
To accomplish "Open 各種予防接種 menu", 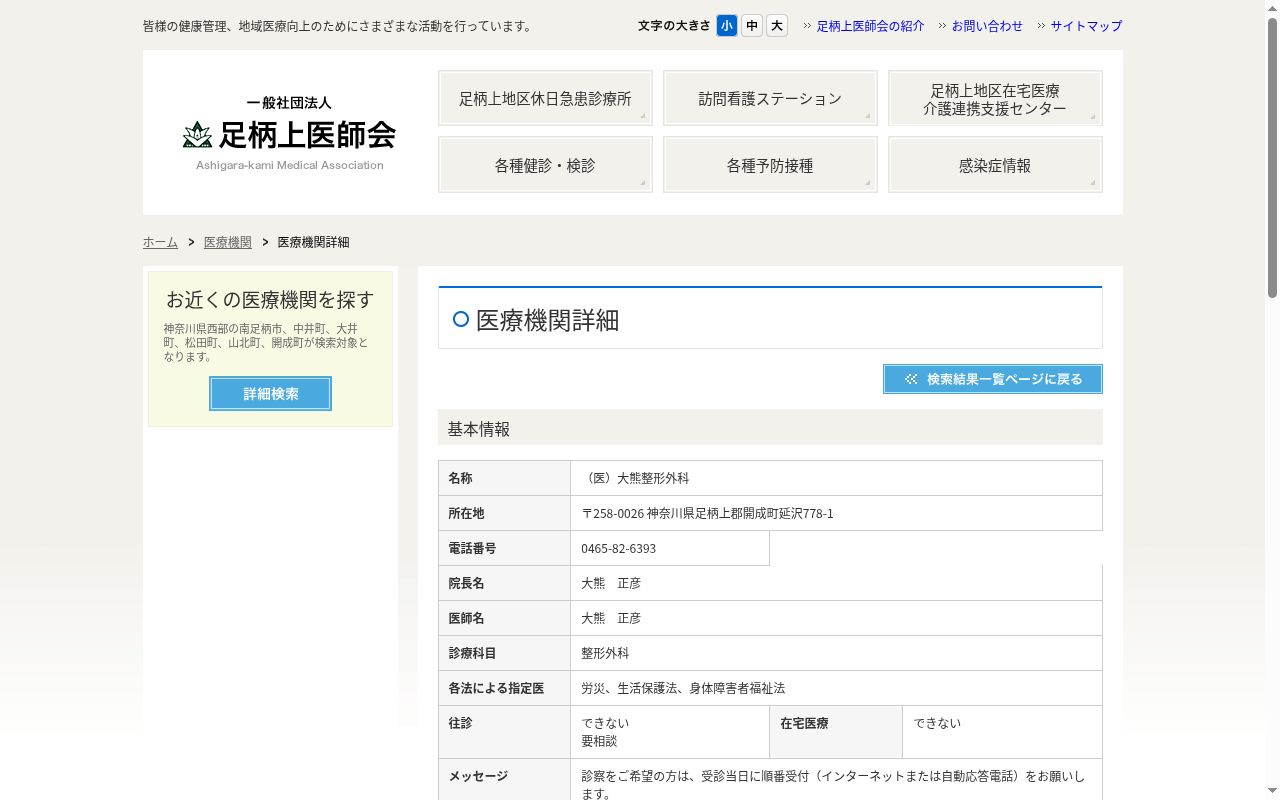I will coord(770,165).
